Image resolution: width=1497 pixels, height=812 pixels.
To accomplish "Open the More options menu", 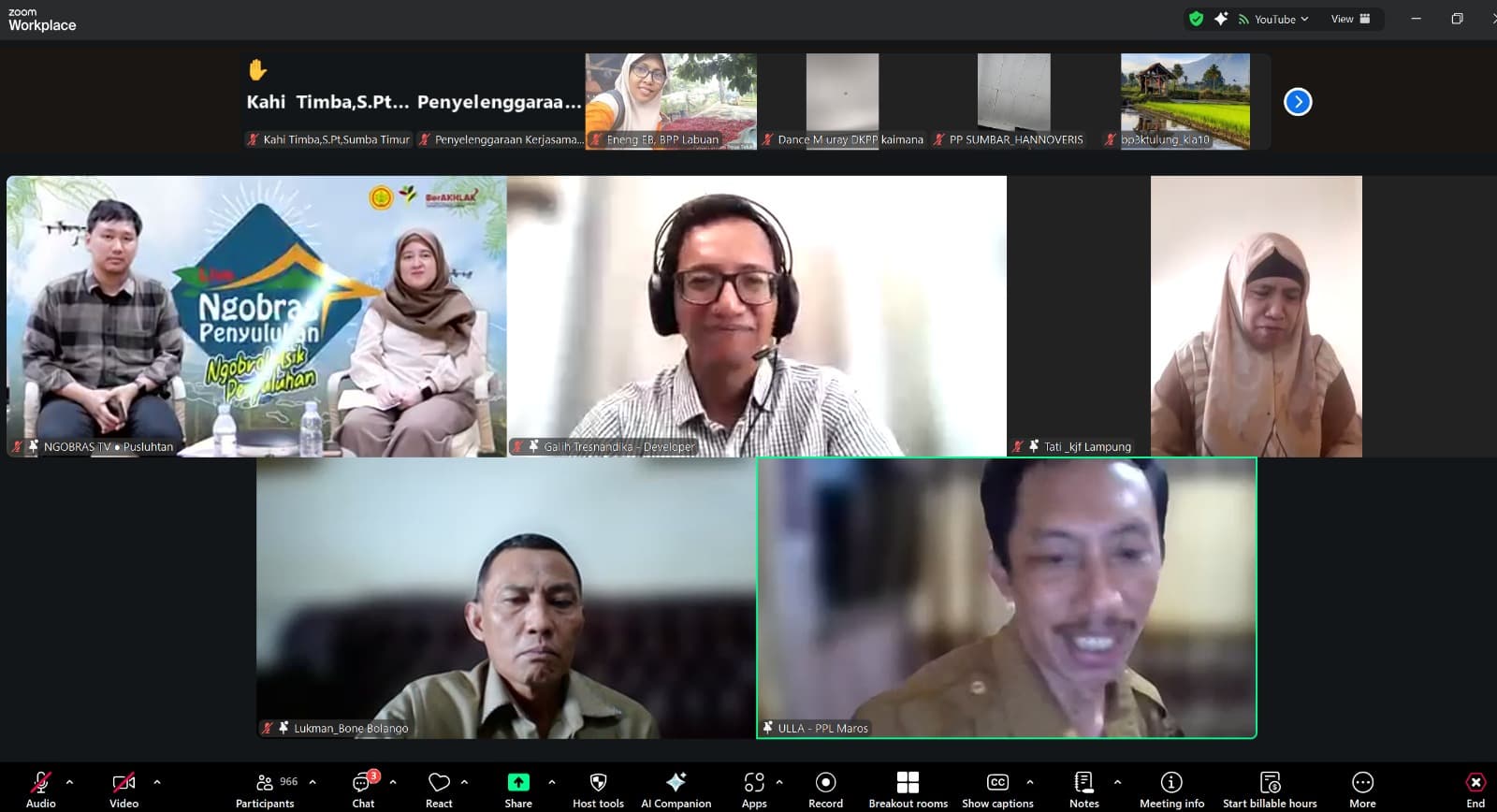I will [x=1362, y=789].
